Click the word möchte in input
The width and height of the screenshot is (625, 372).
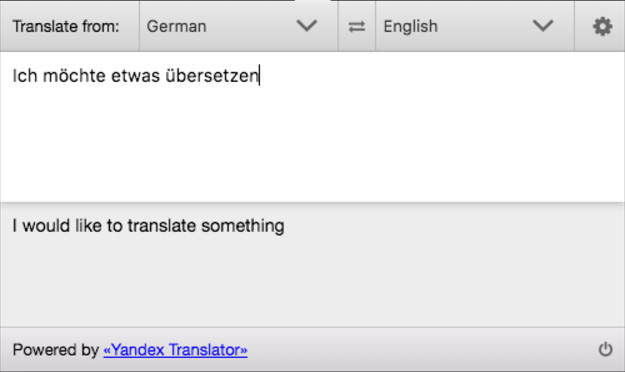tap(74, 75)
